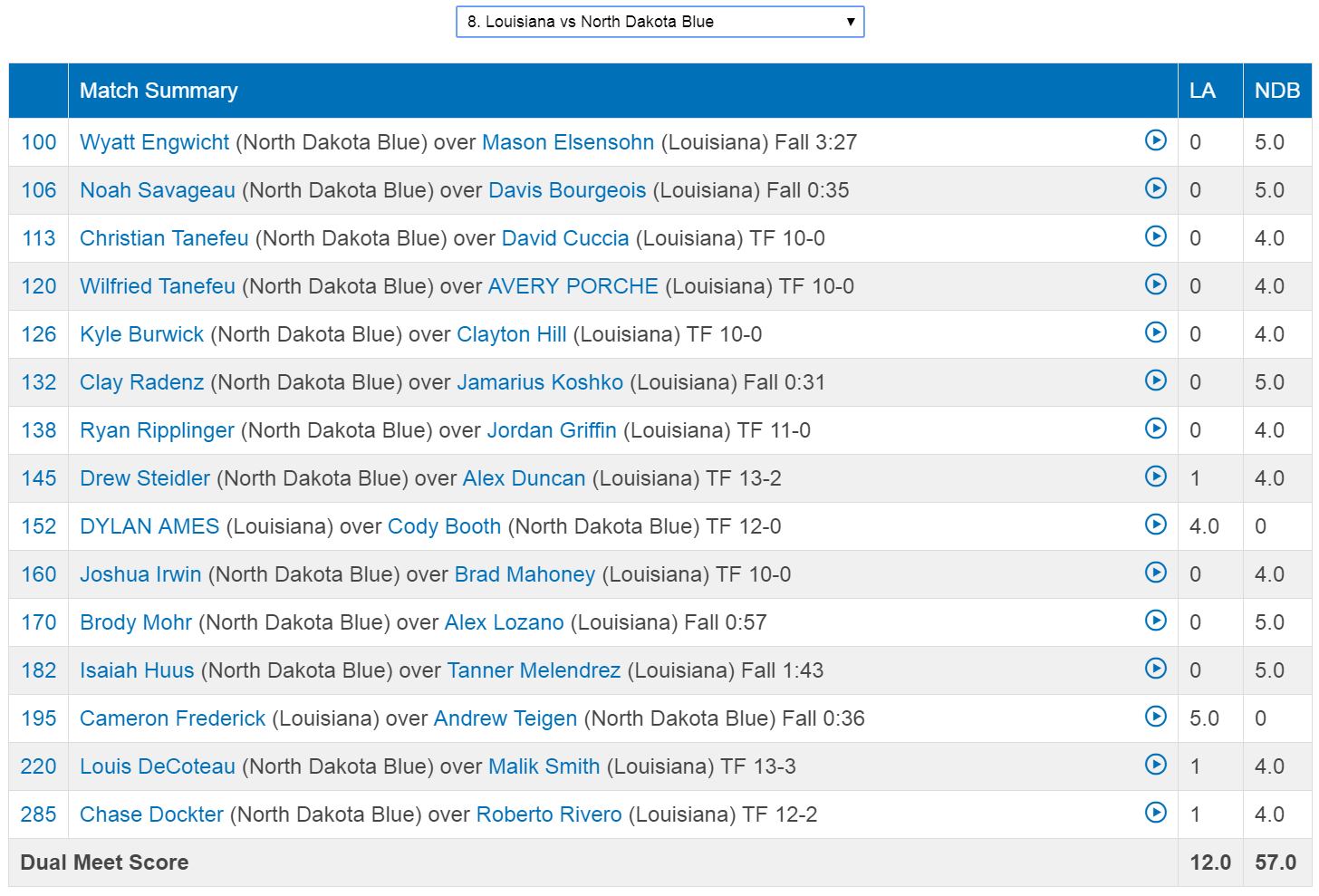Click Jordan Griffin link
Screen dimensions: 1319x896
(x=552, y=430)
